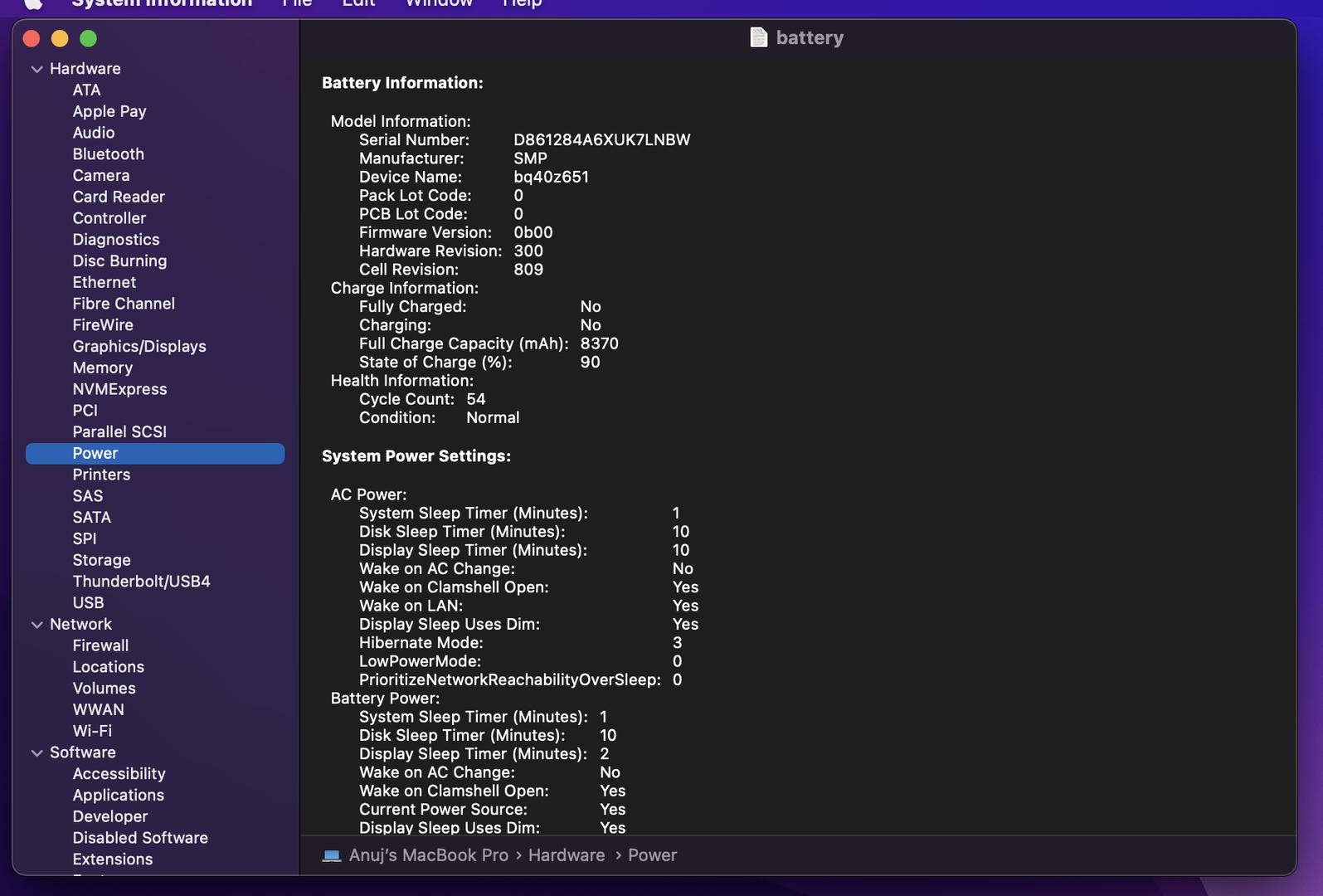
Task: Select Firewall under Network
Action: pyautogui.click(x=100, y=646)
